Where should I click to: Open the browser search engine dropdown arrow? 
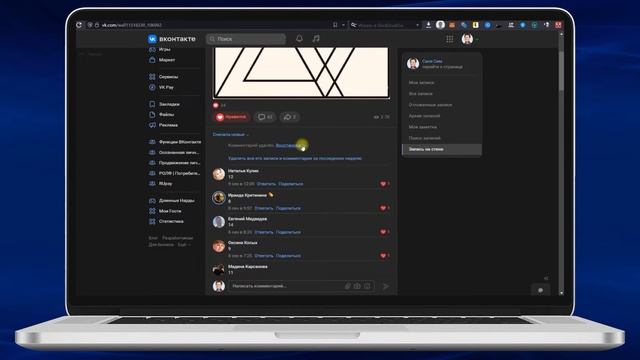tap(417, 25)
